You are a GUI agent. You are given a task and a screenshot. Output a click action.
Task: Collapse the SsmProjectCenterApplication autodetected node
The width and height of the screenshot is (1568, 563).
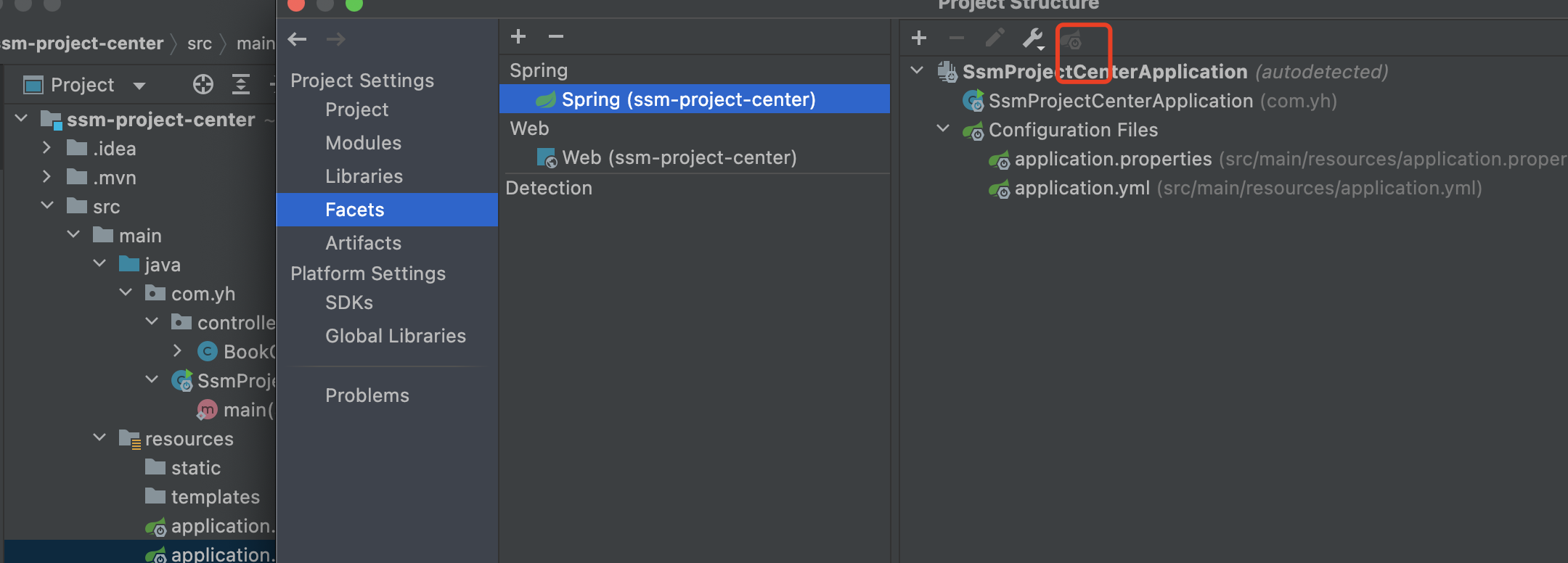(917, 71)
